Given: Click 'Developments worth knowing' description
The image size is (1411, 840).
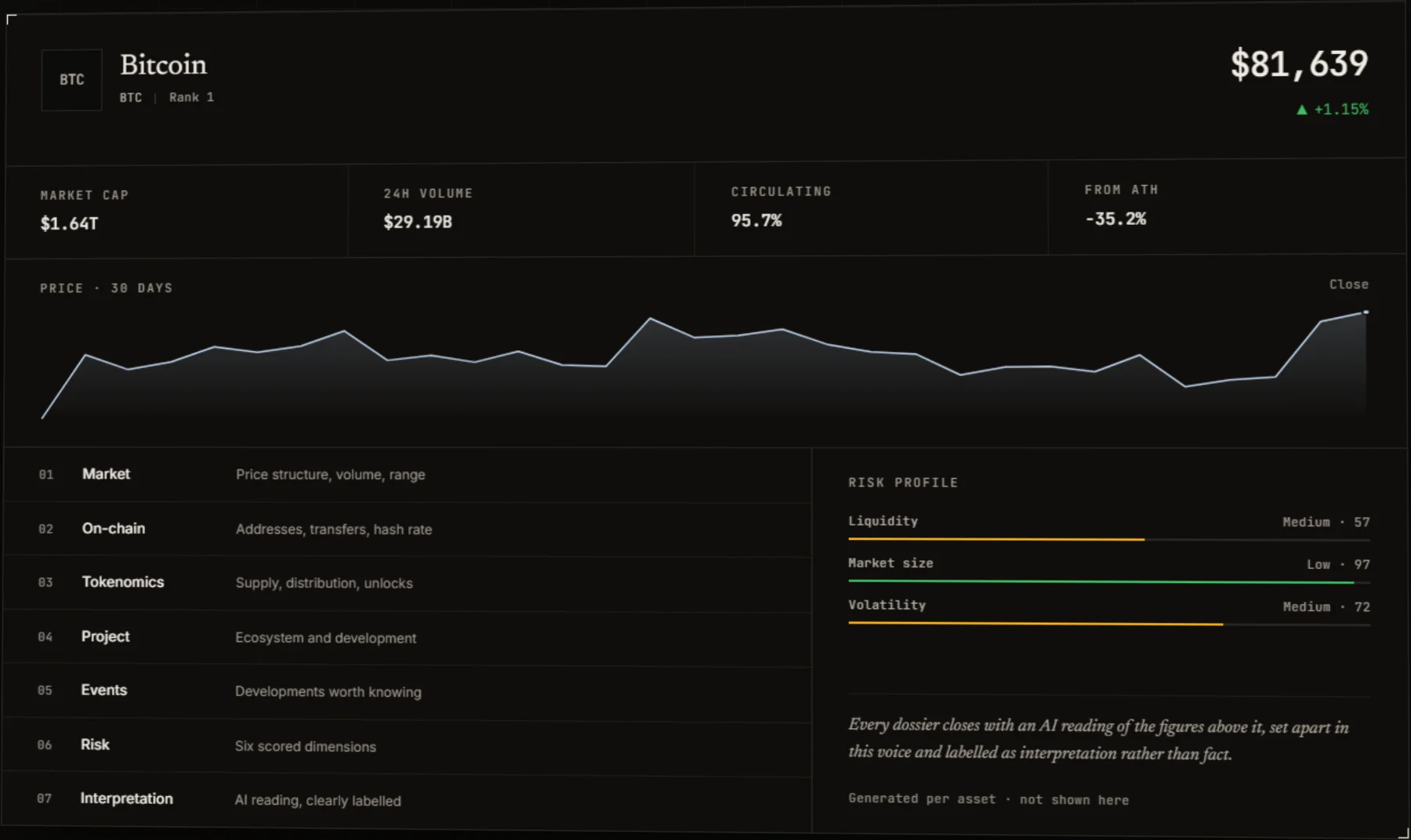Looking at the screenshot, I should 328,692.
